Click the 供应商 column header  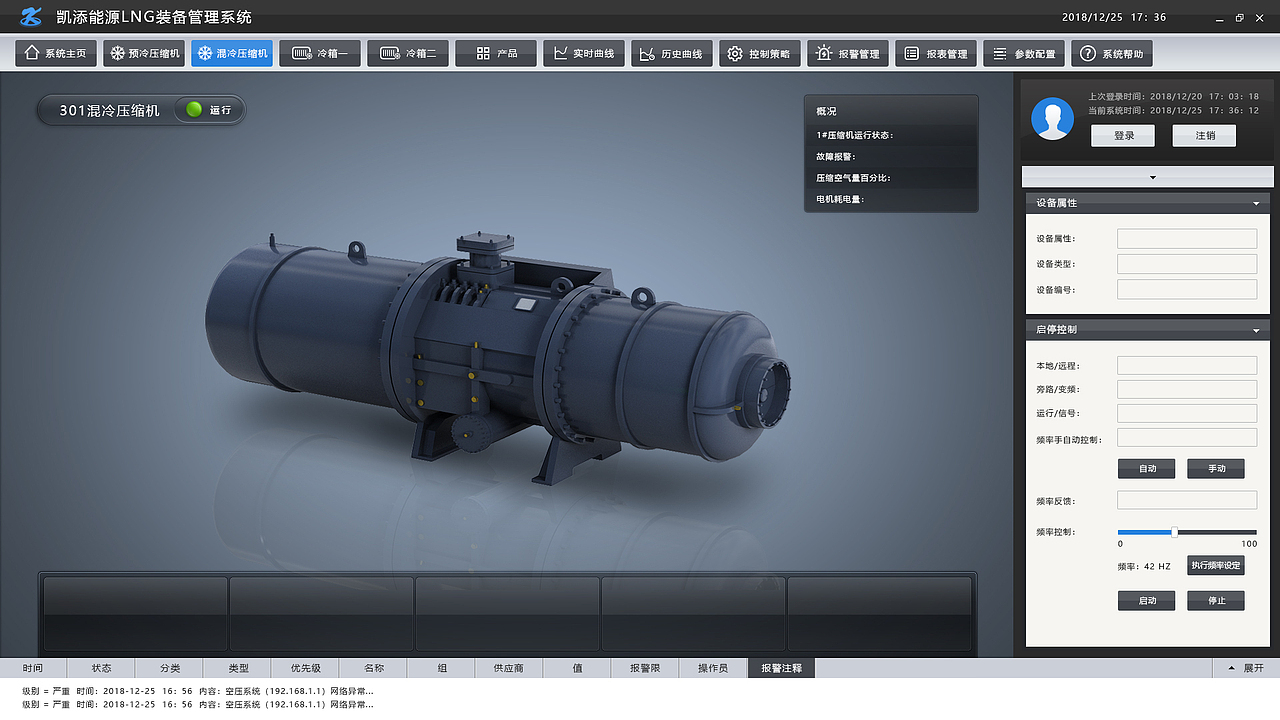point(509,668)
